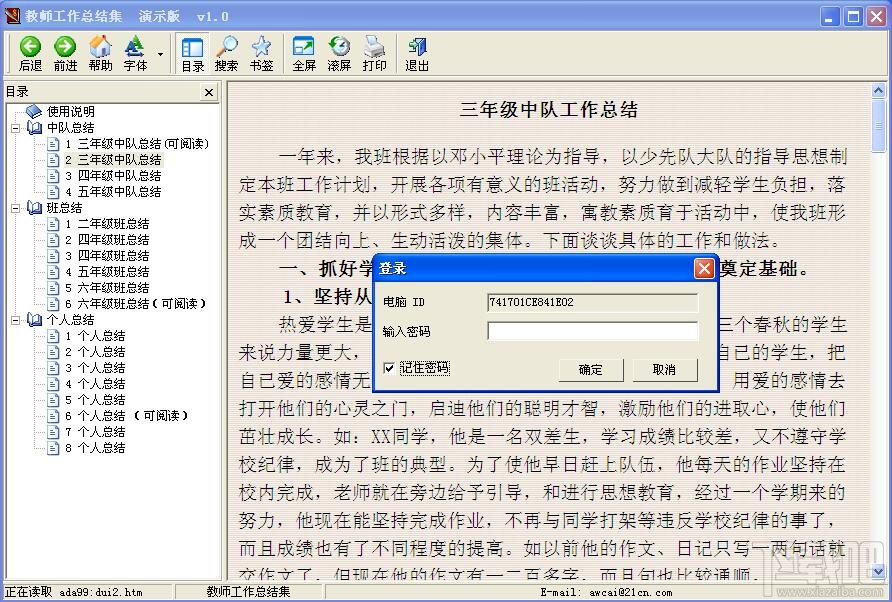
Task: Toggle the 目录 contents panel button
Action: (192, 53)
